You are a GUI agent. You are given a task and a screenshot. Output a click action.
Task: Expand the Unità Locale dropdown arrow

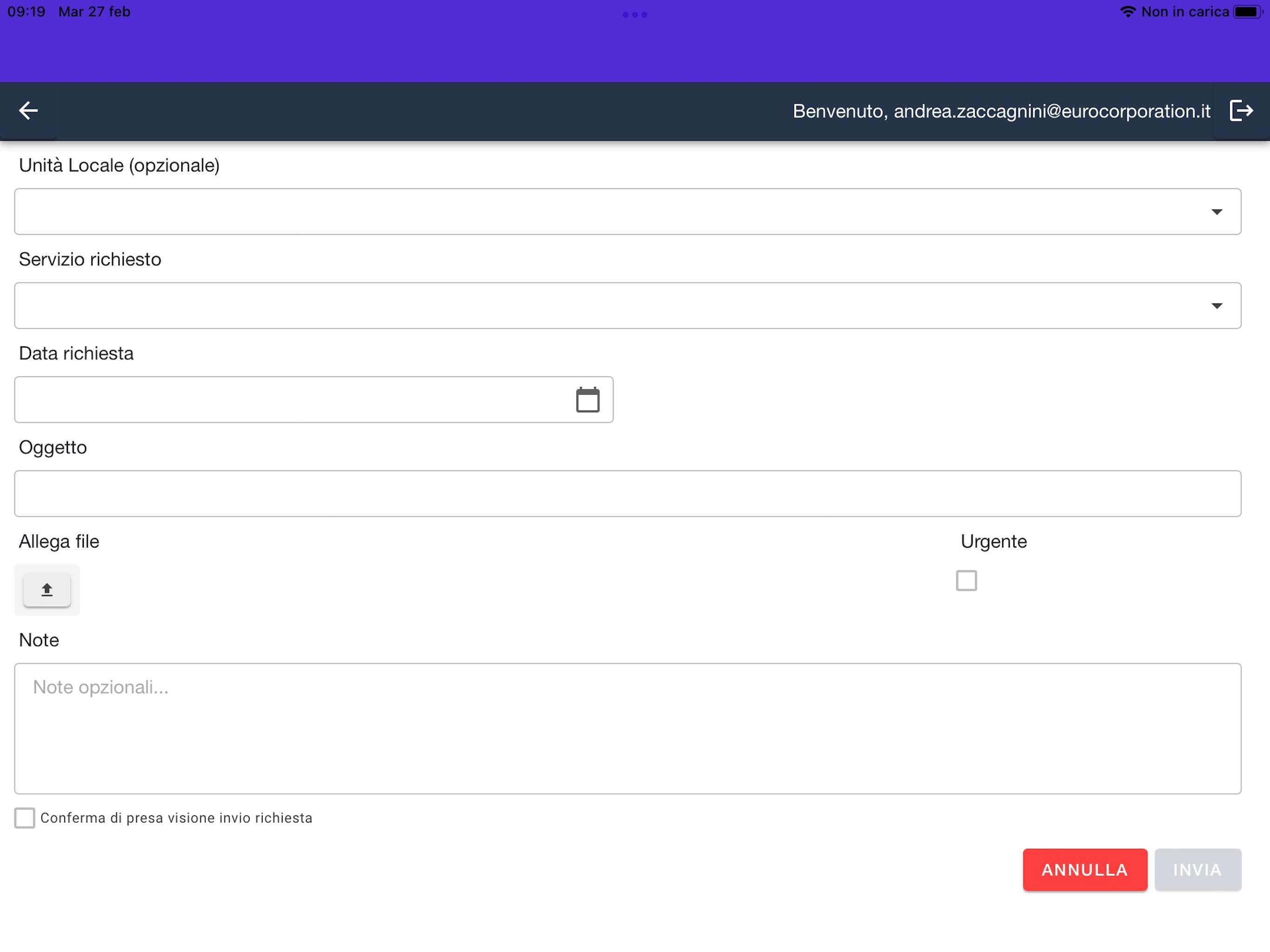tap(1217, 212)
